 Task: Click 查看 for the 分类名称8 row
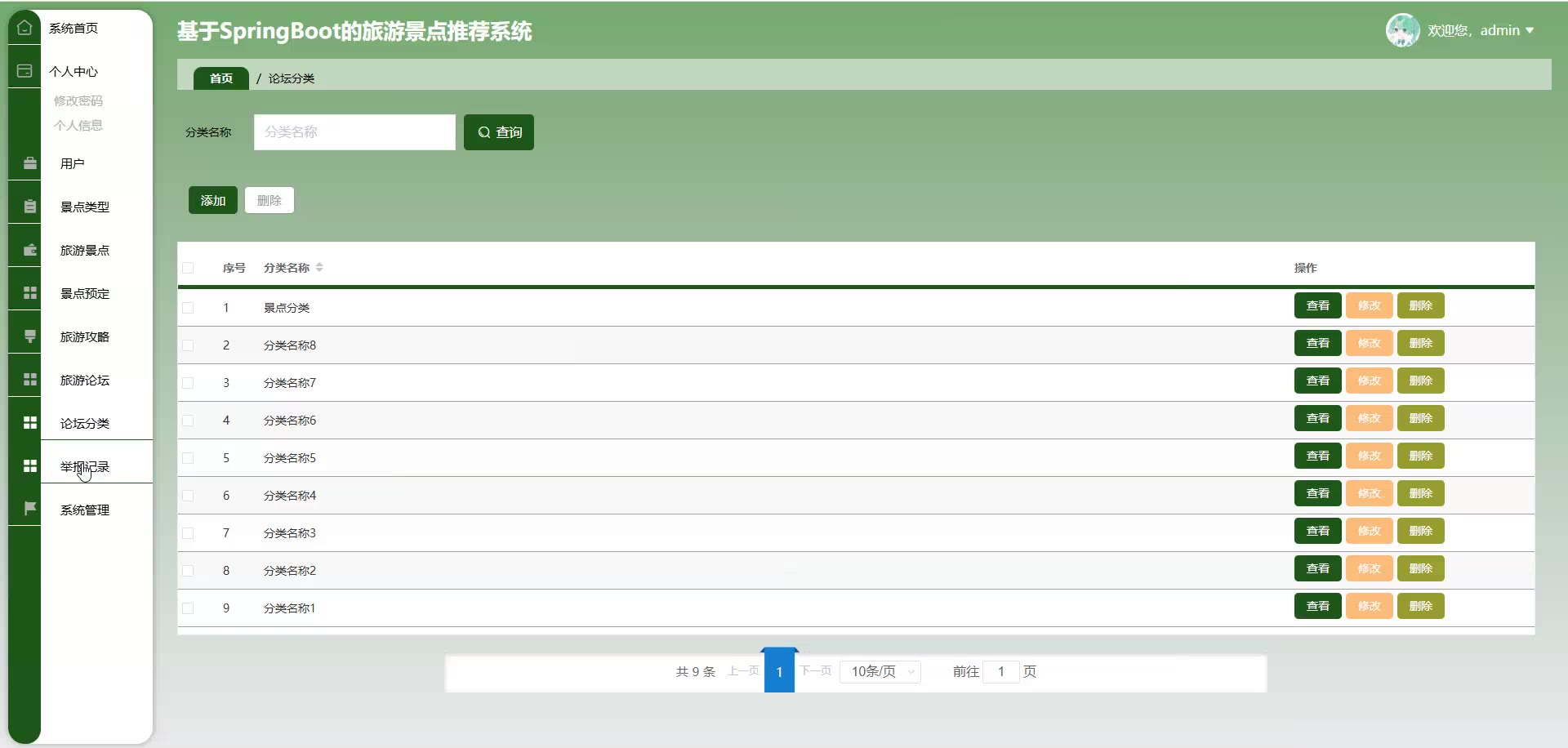[1318, 343]
